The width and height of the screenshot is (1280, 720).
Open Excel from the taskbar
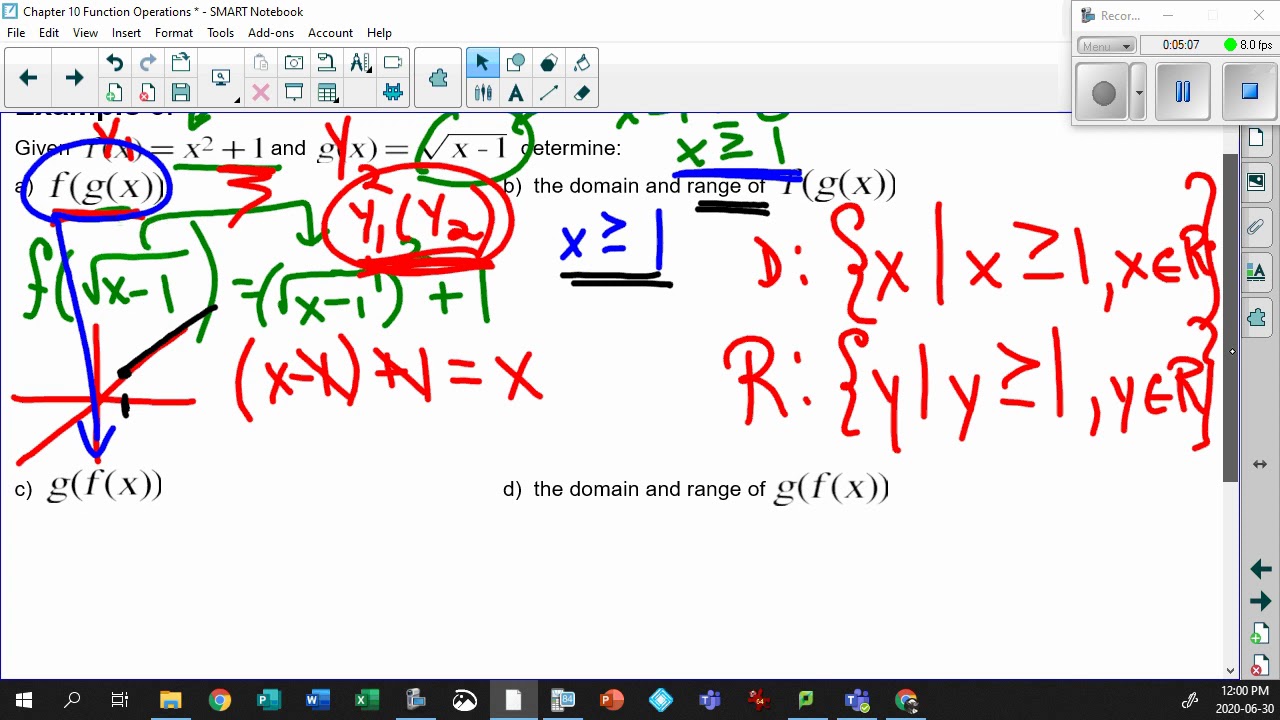(366, 700)
